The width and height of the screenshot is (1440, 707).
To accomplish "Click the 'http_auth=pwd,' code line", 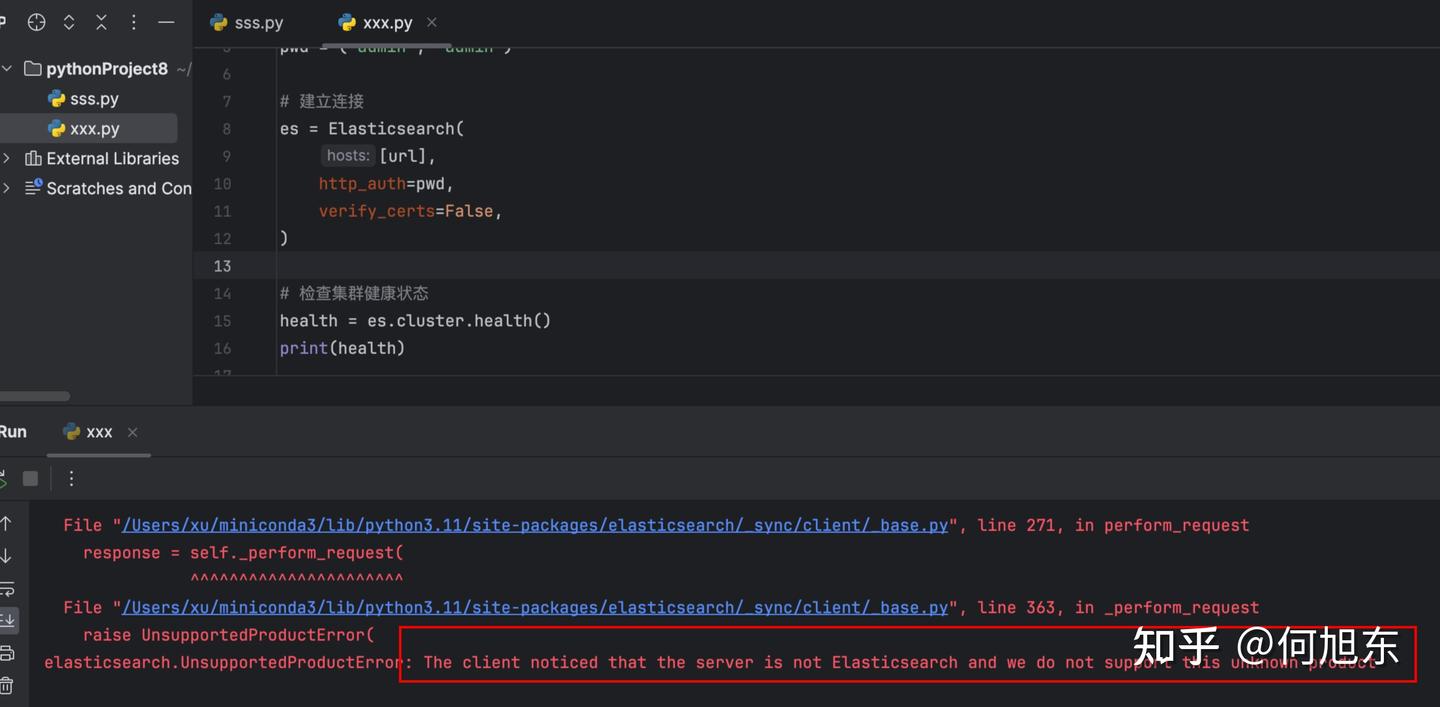I will click(386, 184).
